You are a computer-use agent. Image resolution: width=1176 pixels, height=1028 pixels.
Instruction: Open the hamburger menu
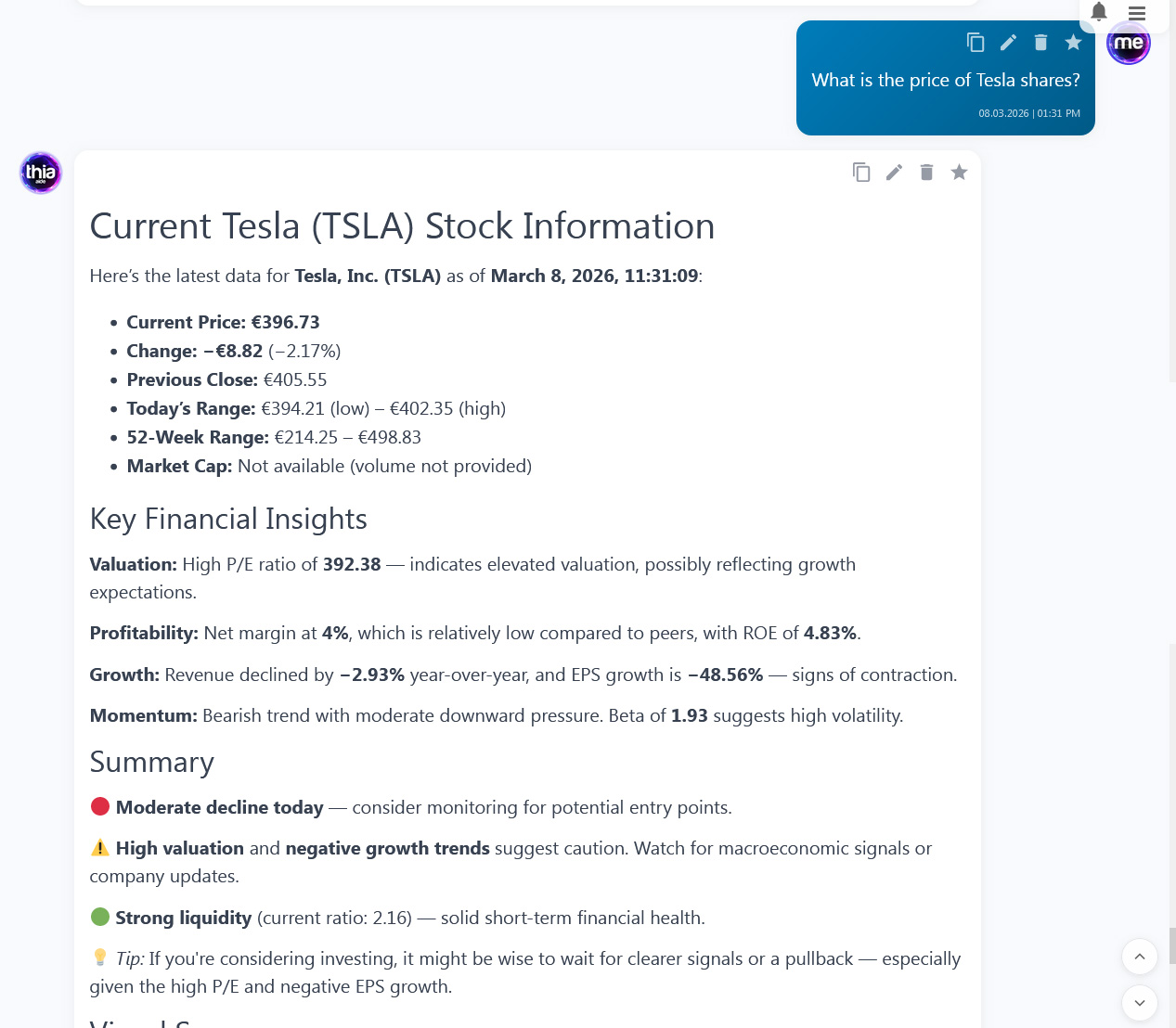point(1137,13)
